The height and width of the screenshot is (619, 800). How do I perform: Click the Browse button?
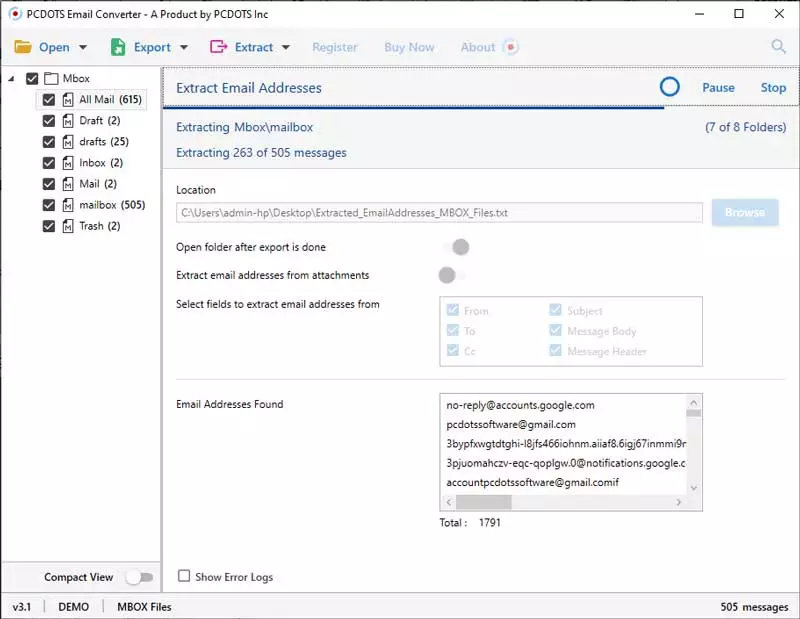[x=745, y=212]
